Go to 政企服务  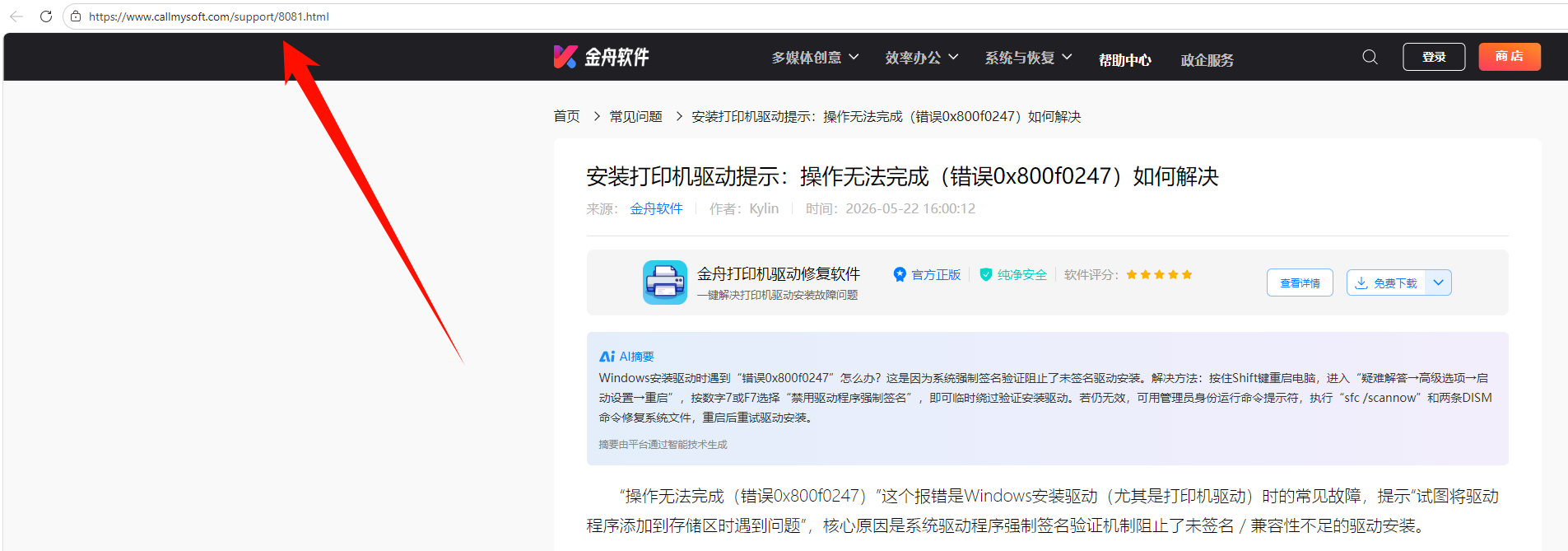tap(1207, 60)
